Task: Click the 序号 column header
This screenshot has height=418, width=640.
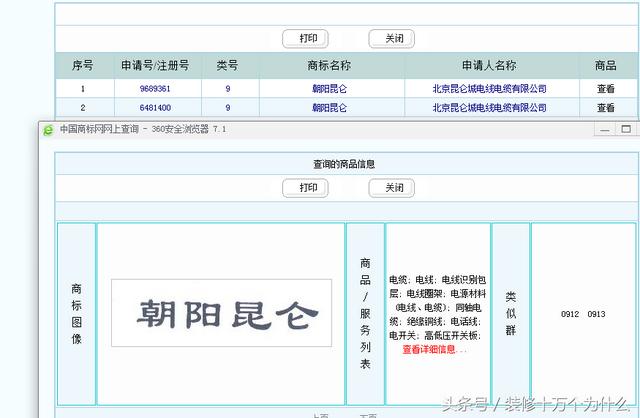Action: (83, 65)
